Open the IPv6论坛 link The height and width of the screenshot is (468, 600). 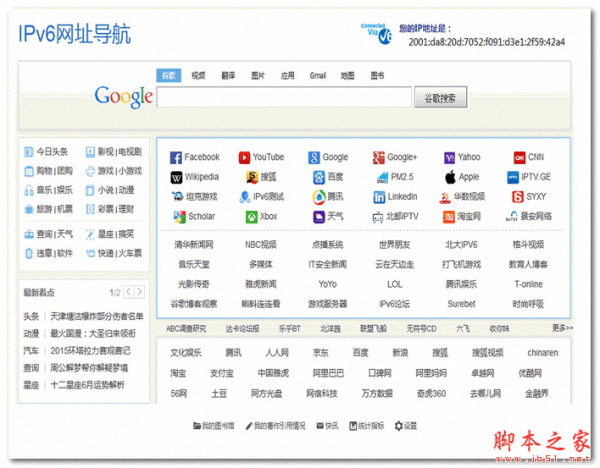point(395,304)
